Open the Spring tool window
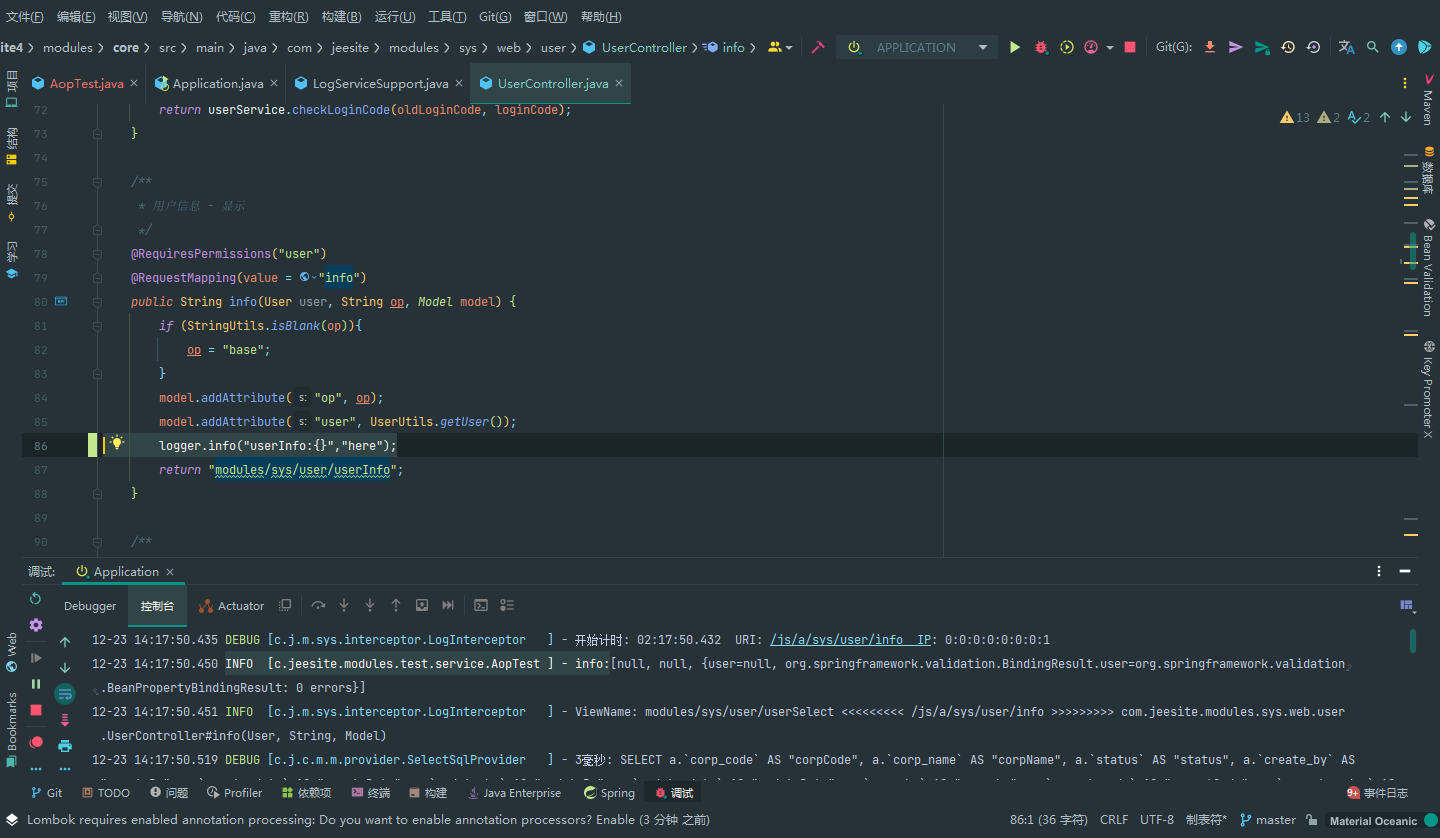This screenshot has width=1440, height=838. [x=609, y=793]
